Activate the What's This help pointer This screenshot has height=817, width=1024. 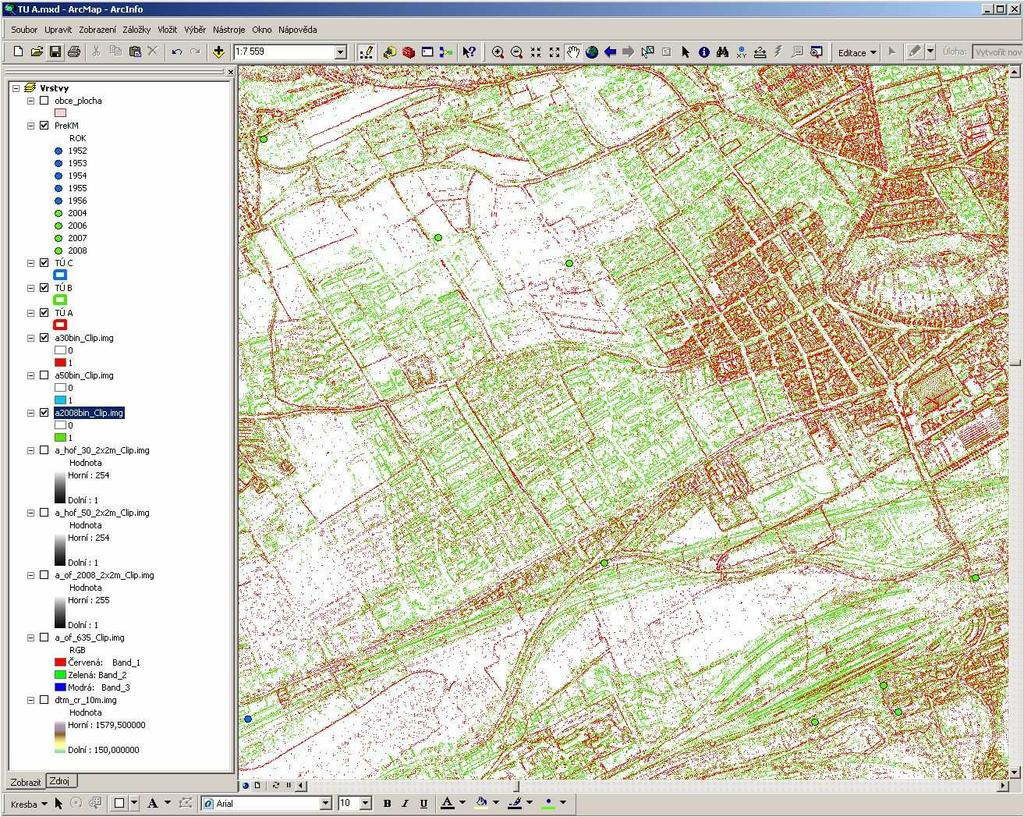tap(469, 52)
